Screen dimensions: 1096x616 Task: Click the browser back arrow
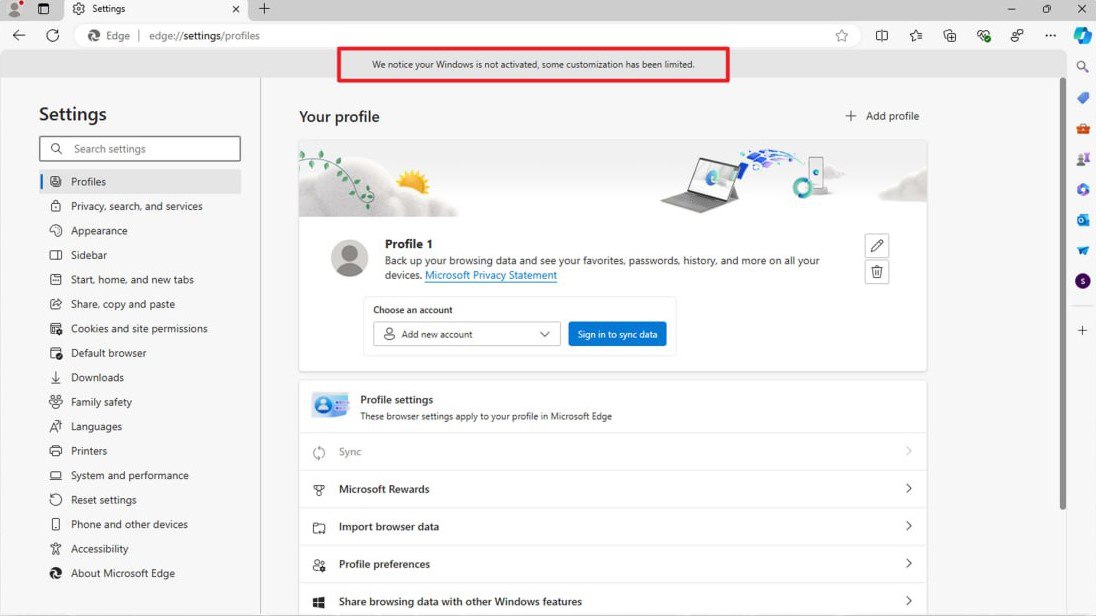tap(19, 36)
